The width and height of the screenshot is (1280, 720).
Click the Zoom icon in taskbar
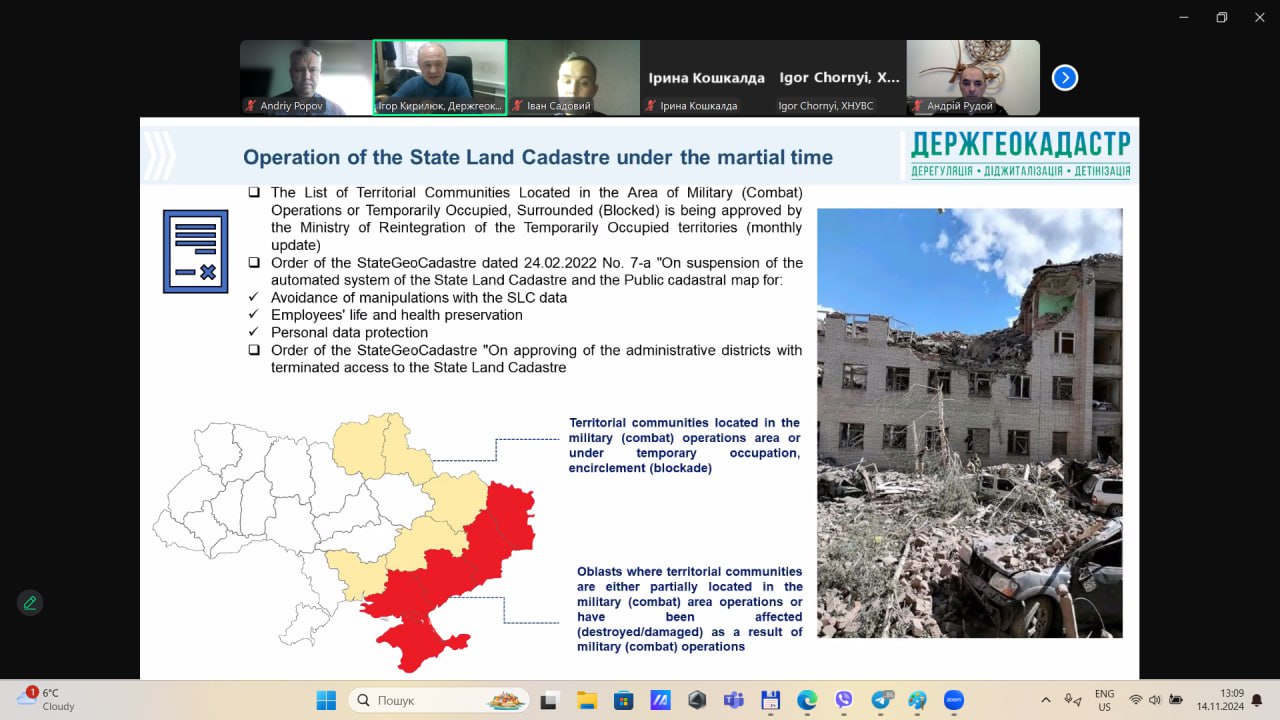(x=955, y=700)
